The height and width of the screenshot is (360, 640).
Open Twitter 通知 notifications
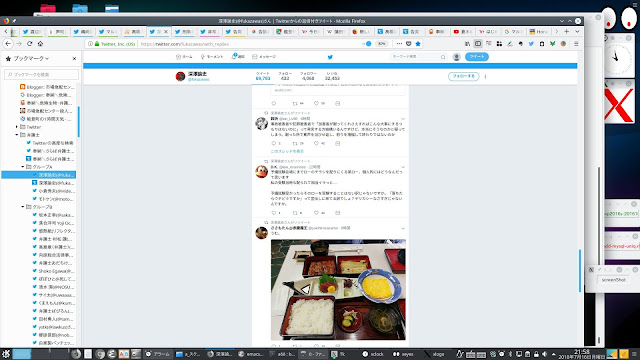[x=238, y=57]
